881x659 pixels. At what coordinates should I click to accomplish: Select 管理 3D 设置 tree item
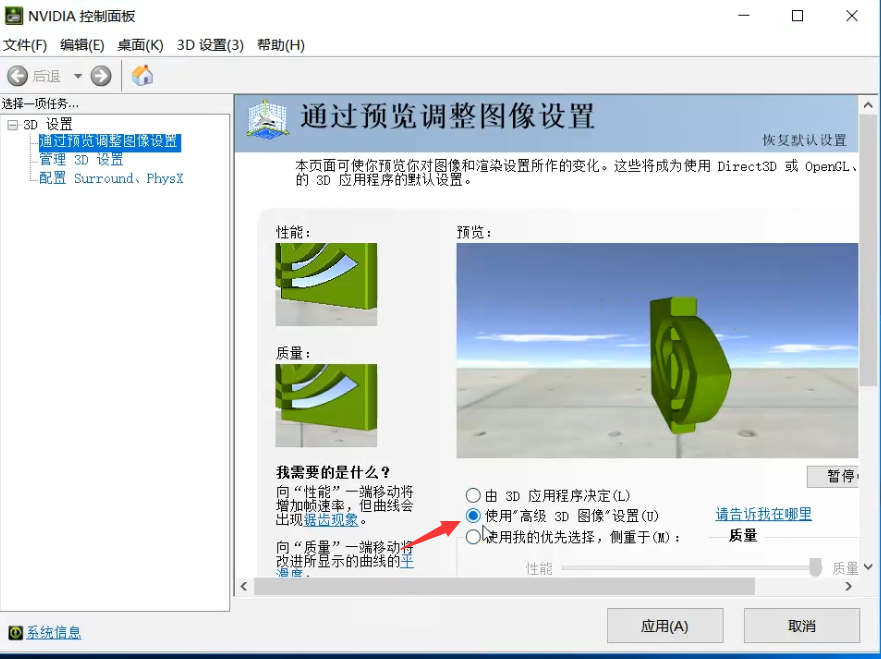point(81,160)
